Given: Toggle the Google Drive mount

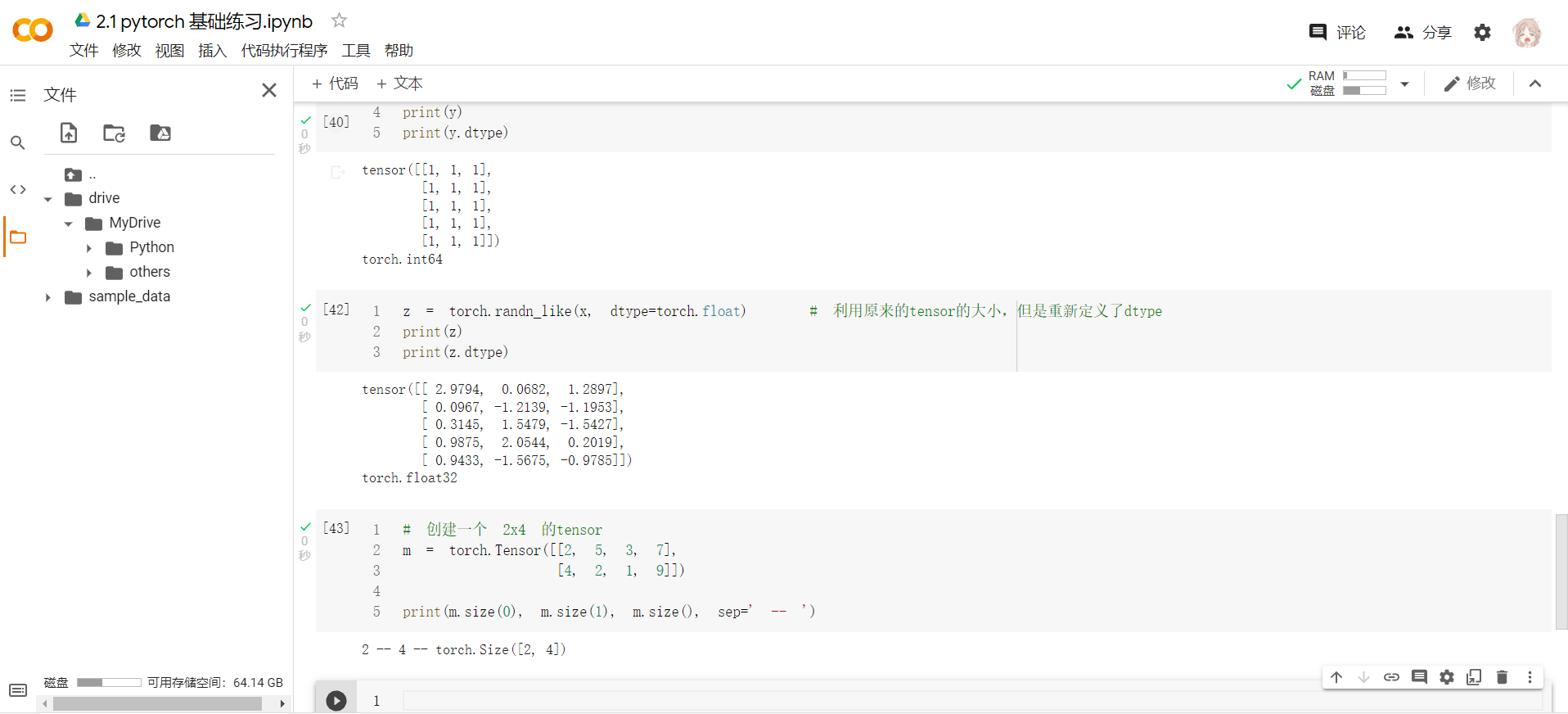Looking at the screenshot, I should point(160,133).
